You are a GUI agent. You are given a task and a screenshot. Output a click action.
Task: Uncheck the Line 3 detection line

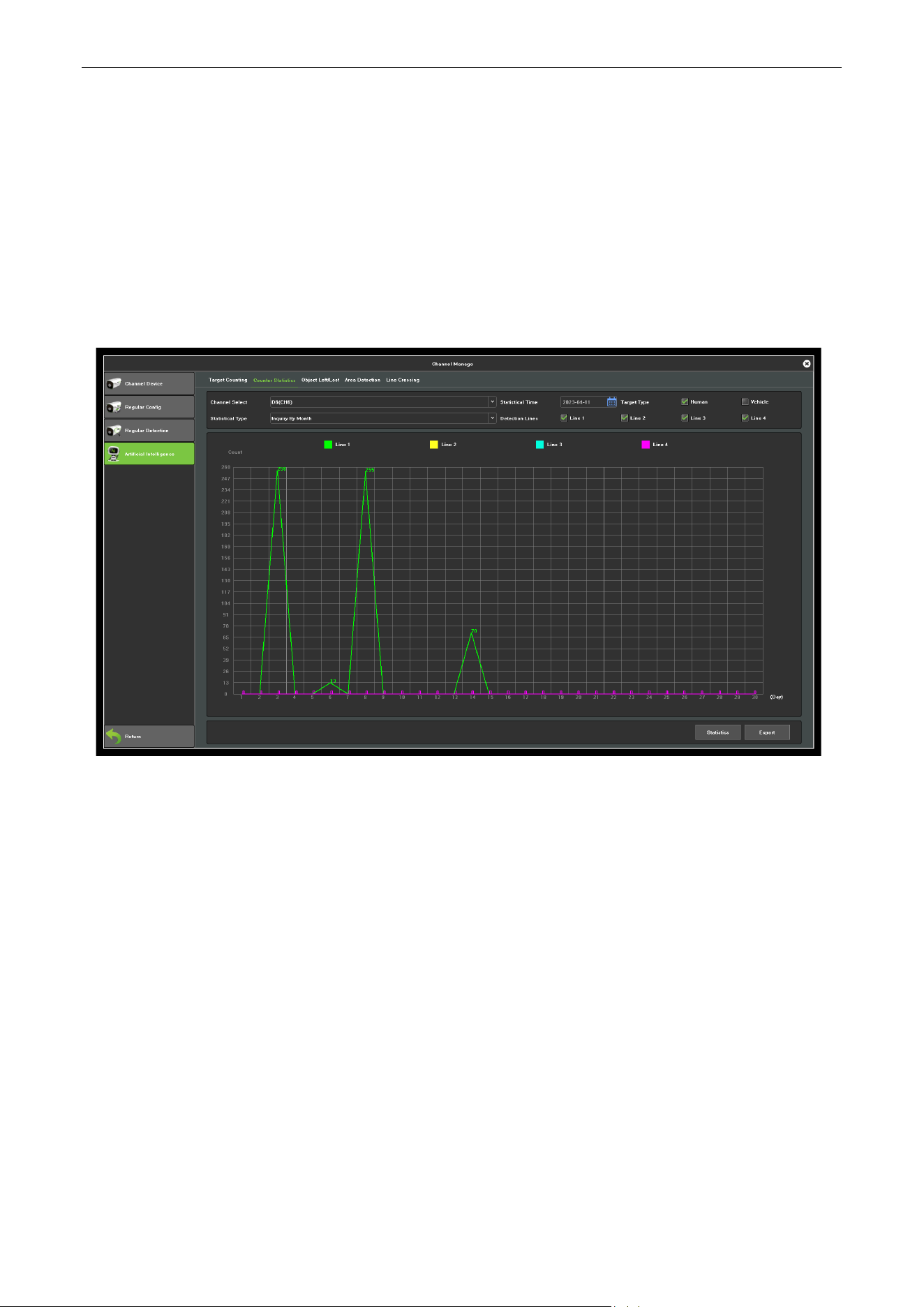point(685,418)
